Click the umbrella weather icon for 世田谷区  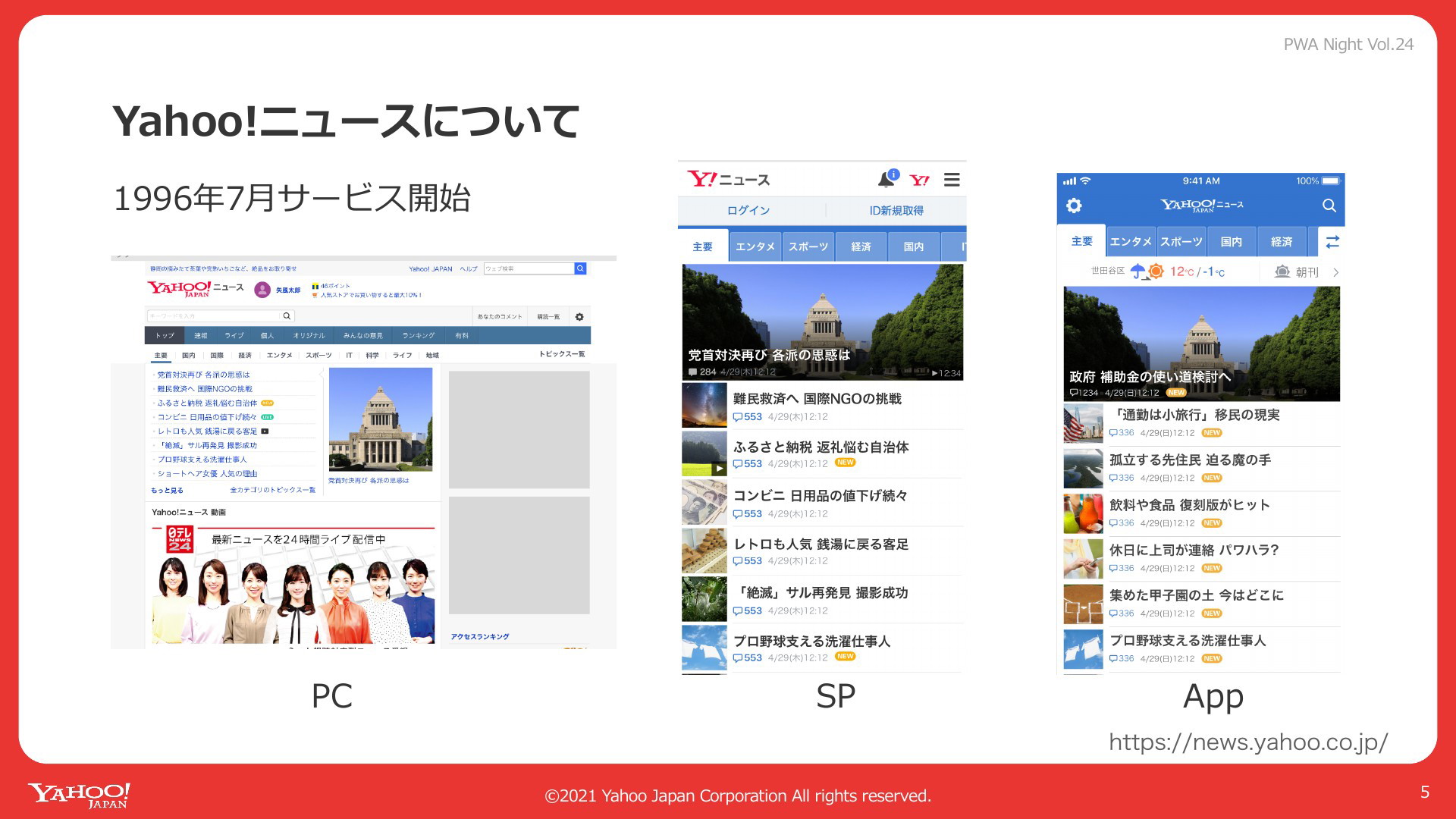1137,271
